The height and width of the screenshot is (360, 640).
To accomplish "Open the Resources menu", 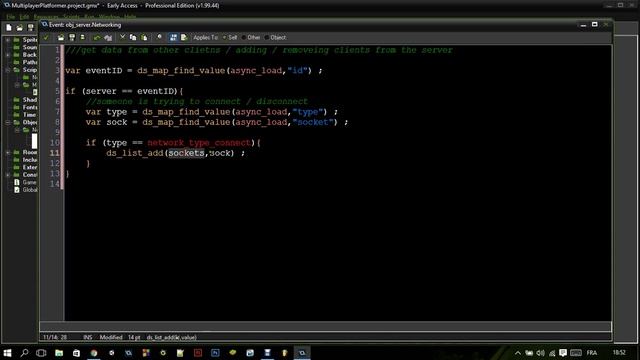I will [46, 17].
